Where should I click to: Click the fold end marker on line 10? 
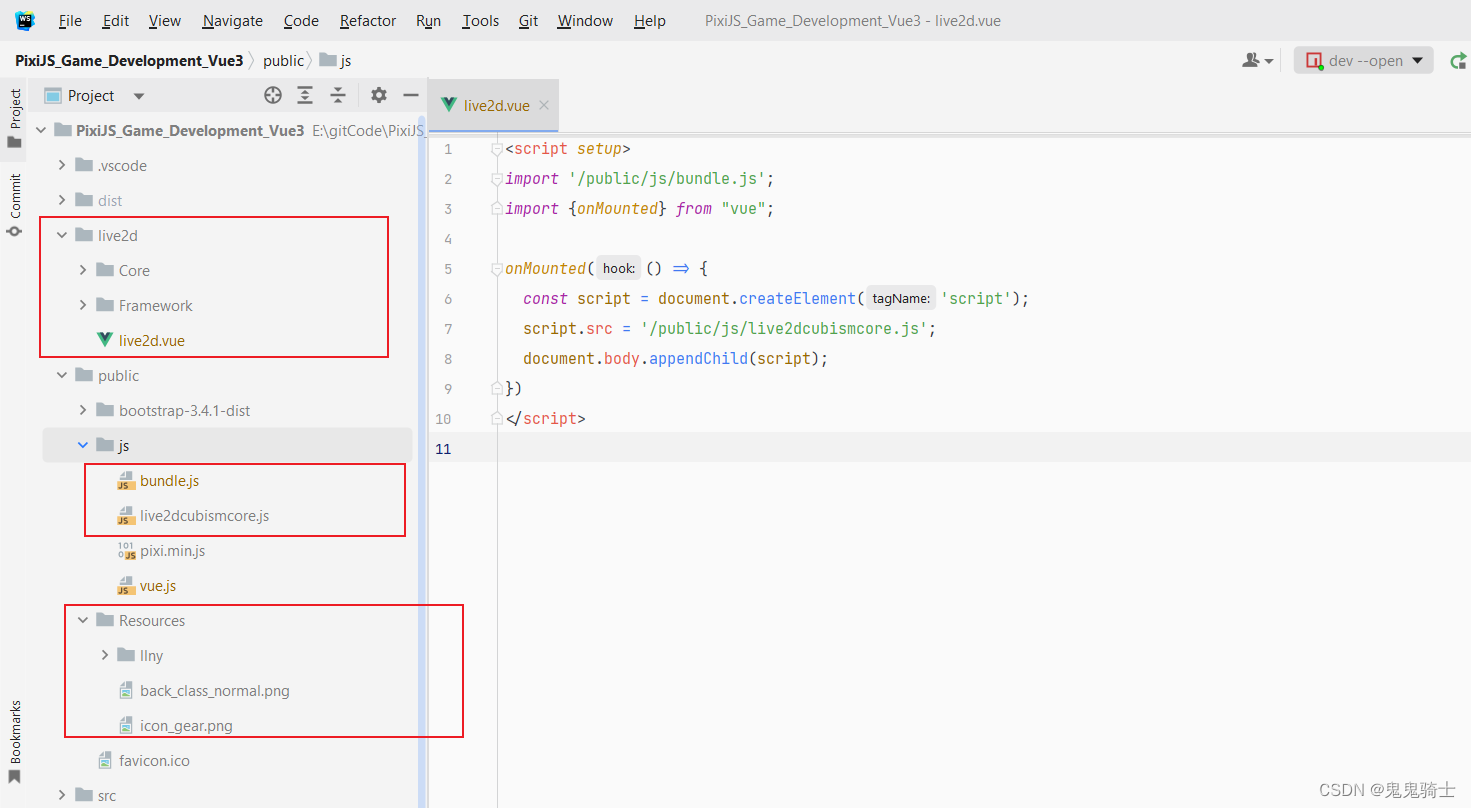pyautogui.click(x=497, y=419)
